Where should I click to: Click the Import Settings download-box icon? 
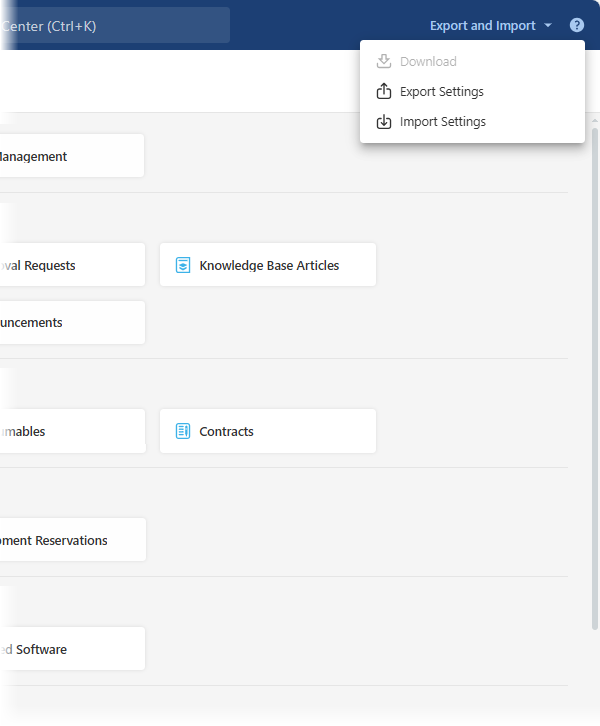coord(383,122)
